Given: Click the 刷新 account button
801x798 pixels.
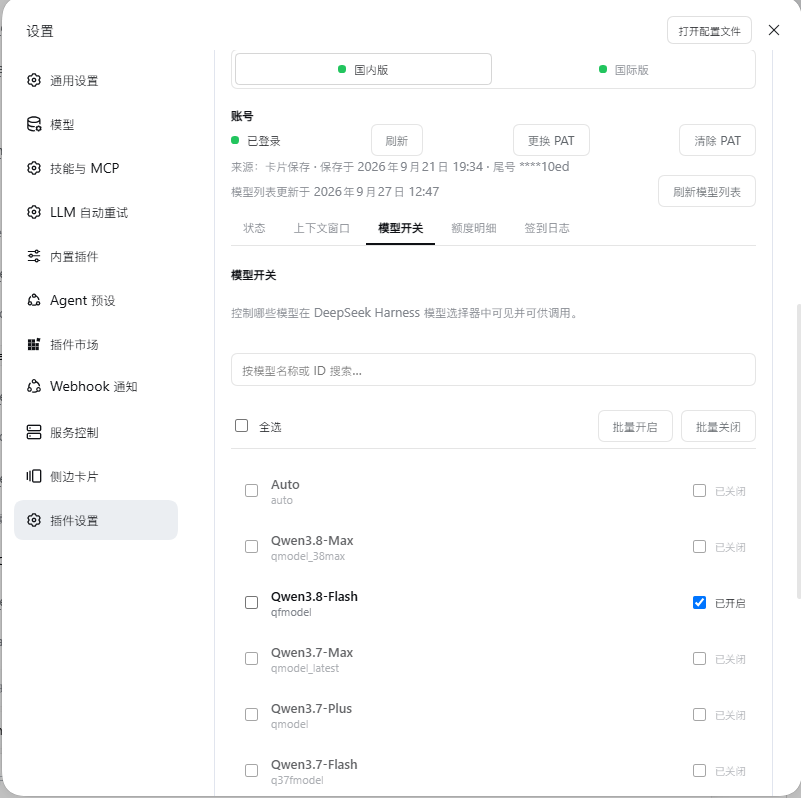Looking at the screenshot, I should coord(397,140).
